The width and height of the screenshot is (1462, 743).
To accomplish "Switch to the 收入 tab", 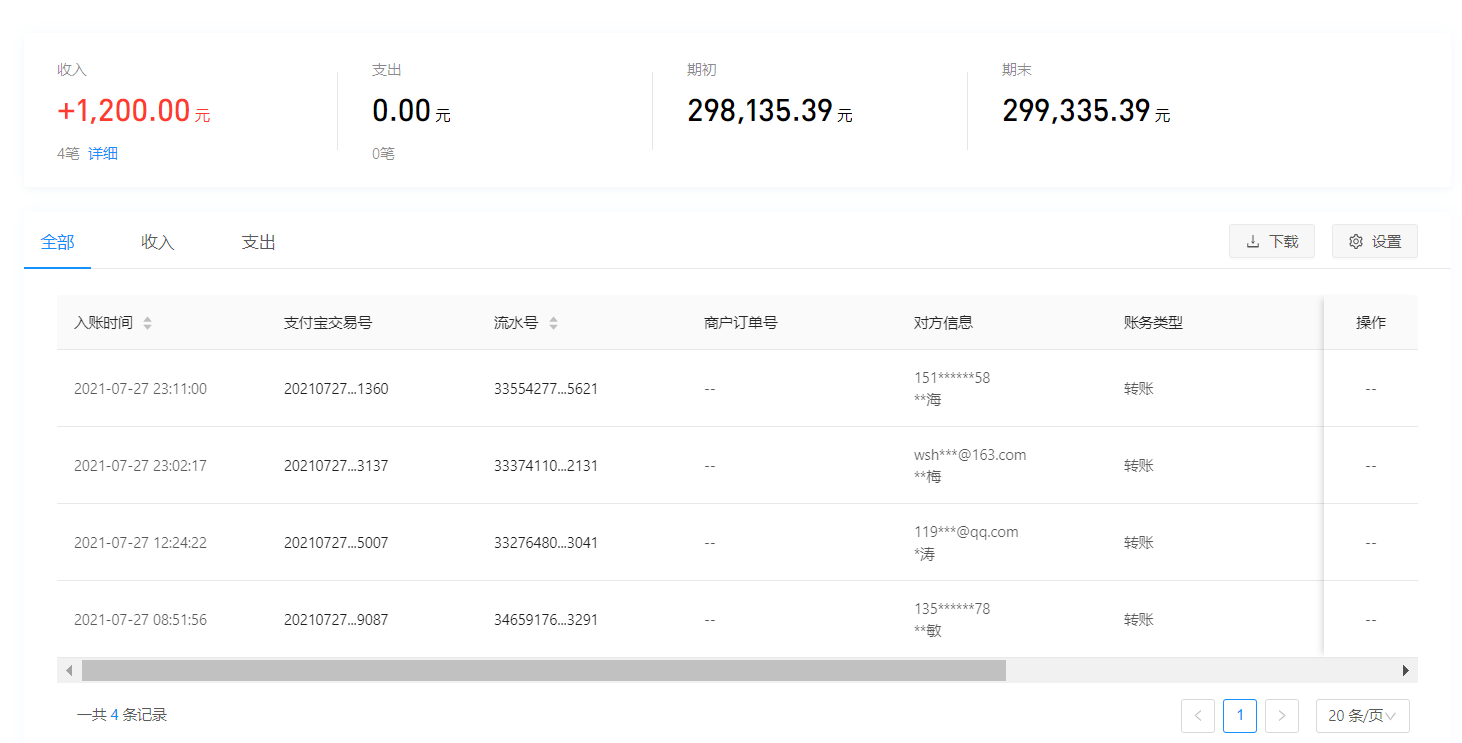I will [x=157, y=242].
